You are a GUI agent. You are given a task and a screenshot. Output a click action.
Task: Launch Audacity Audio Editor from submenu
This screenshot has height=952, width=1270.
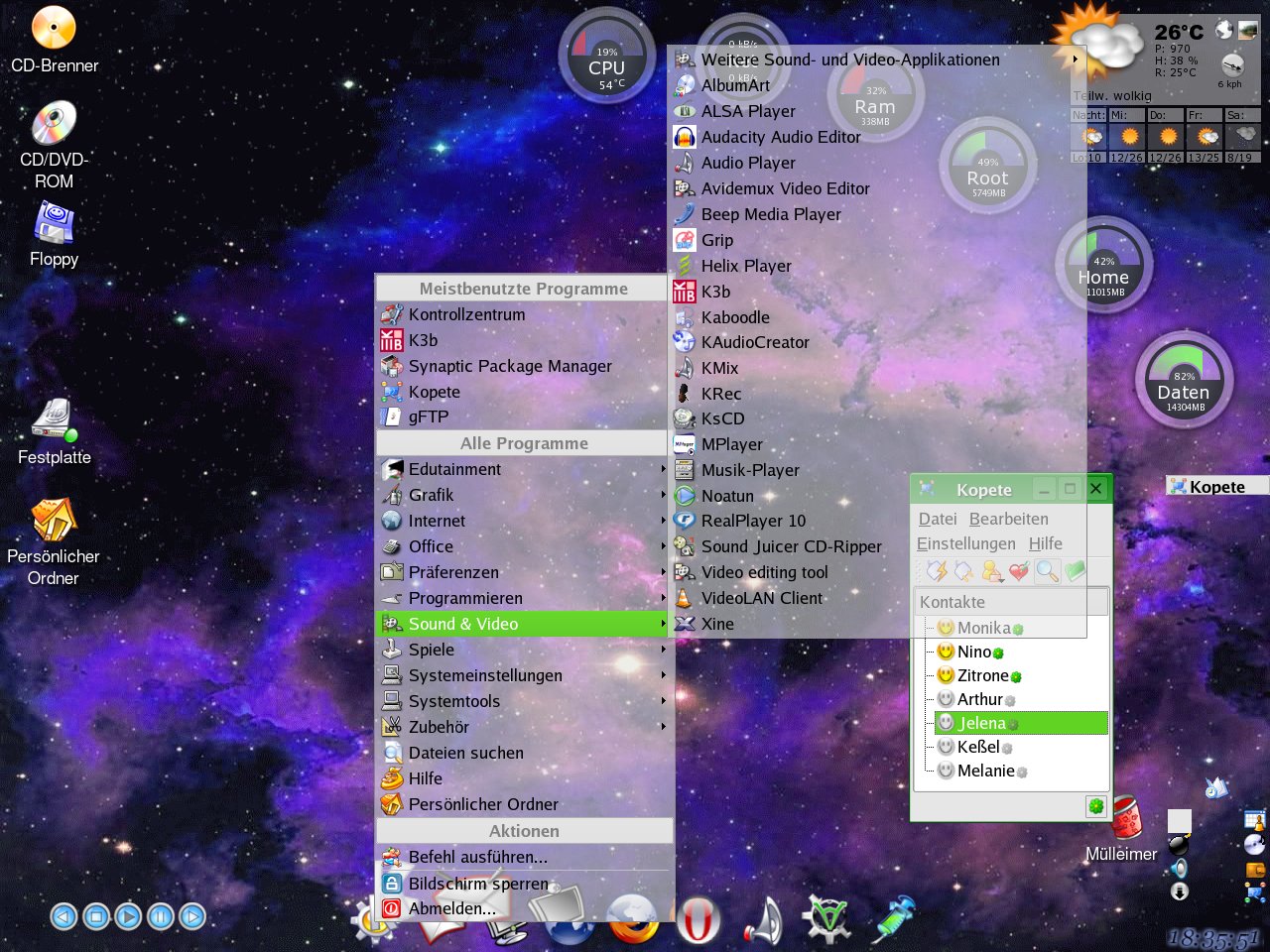(877, 137)
